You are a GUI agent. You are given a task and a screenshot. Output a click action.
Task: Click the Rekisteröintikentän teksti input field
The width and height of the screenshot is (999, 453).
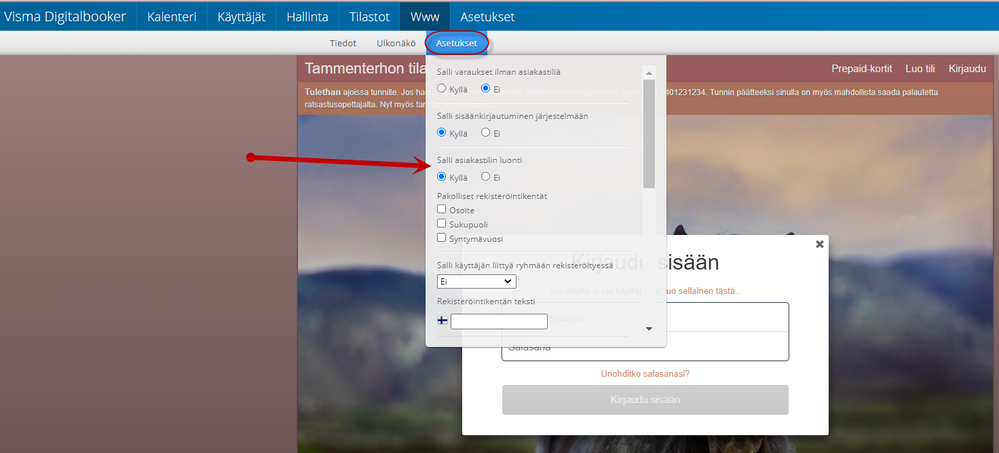[499, 321]
